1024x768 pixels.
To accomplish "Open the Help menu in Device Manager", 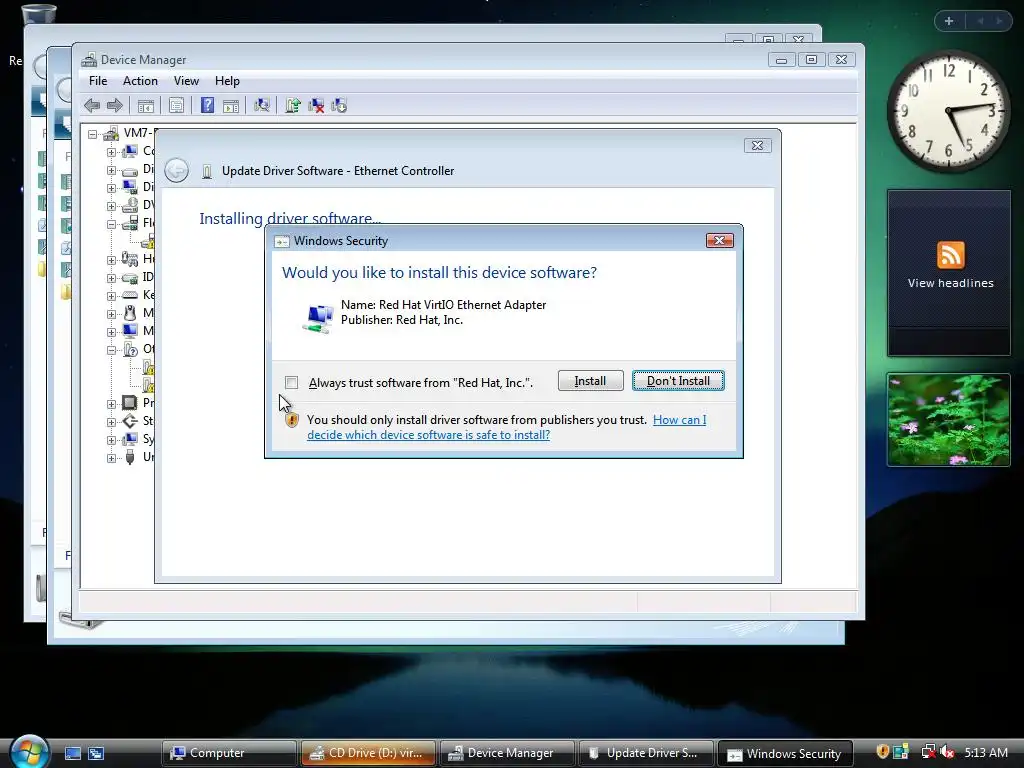I will click(x=227, y=81).
